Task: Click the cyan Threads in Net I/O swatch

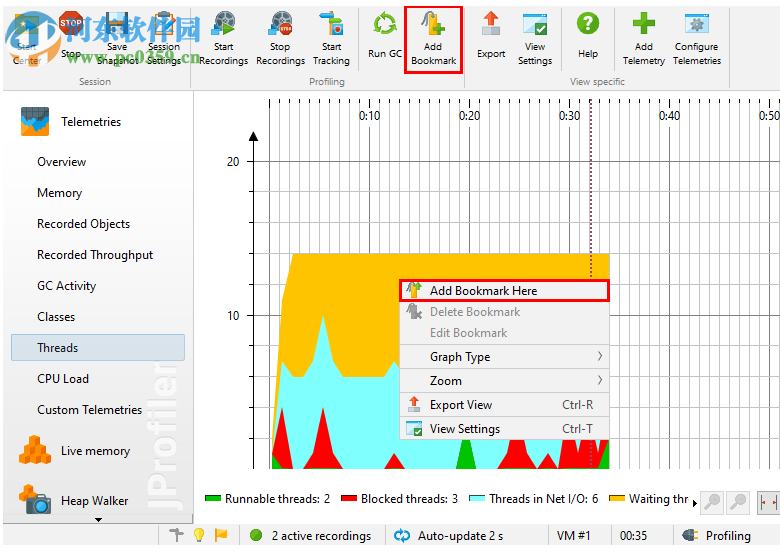Action: [x=477, y=498]
